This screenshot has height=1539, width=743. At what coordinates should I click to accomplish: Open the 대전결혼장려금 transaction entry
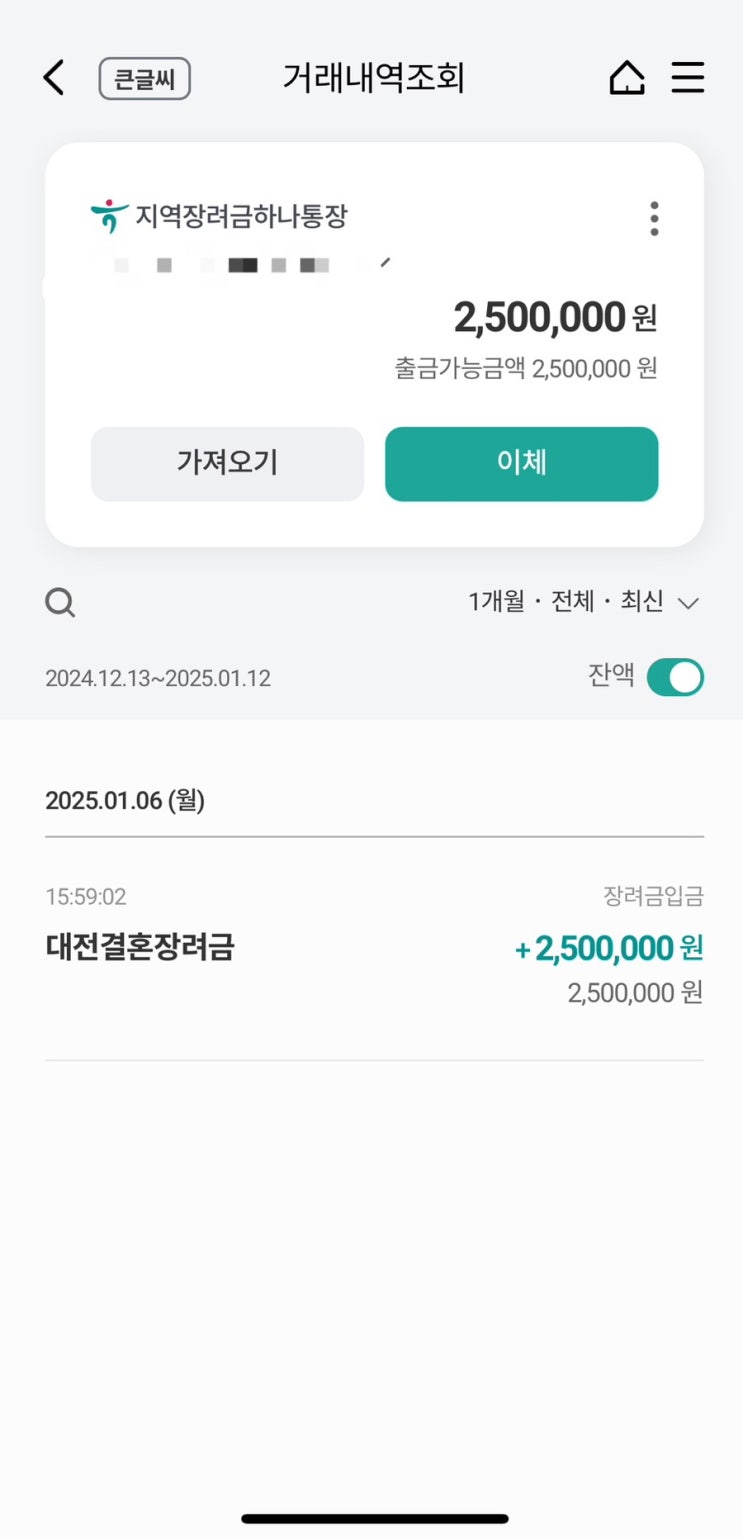tap(140, 947)
